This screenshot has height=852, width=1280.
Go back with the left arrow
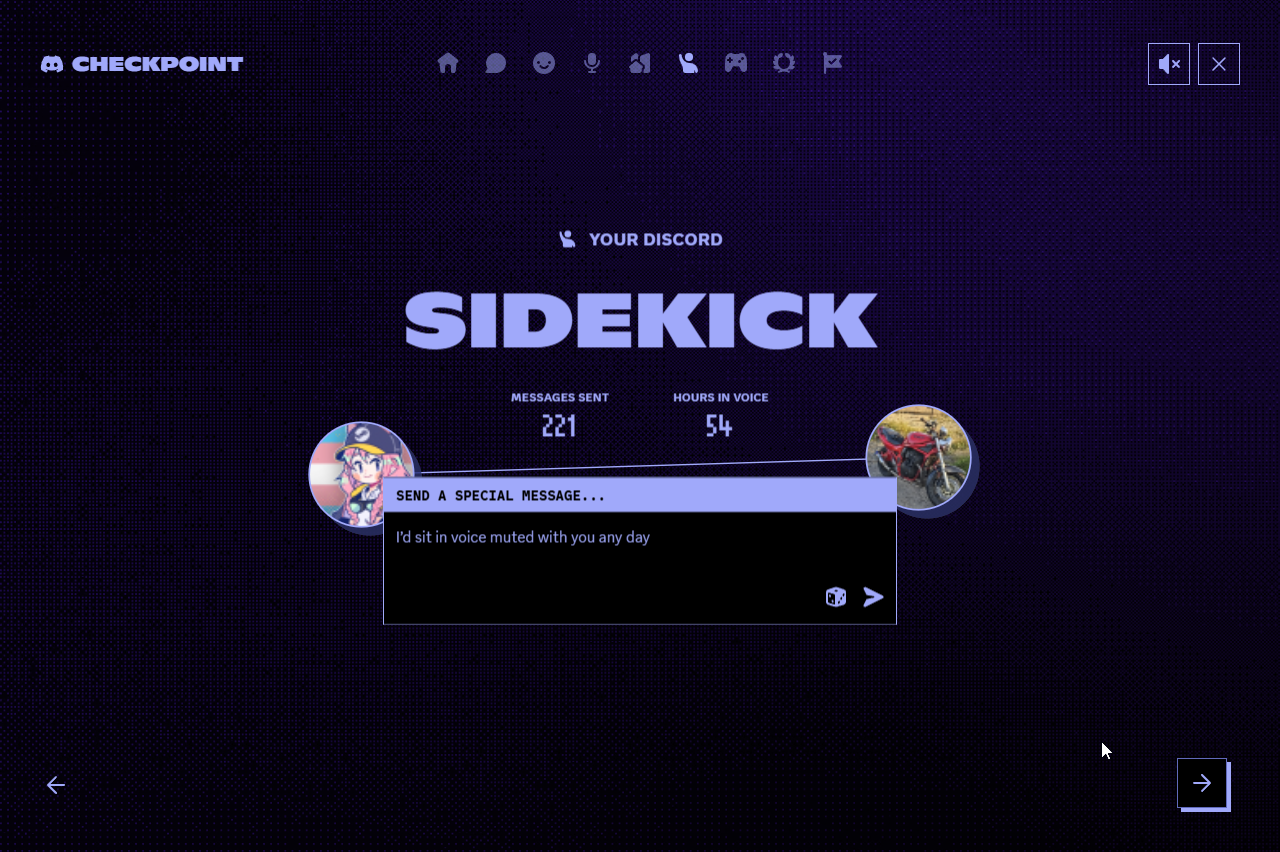[x=56, y=785]
